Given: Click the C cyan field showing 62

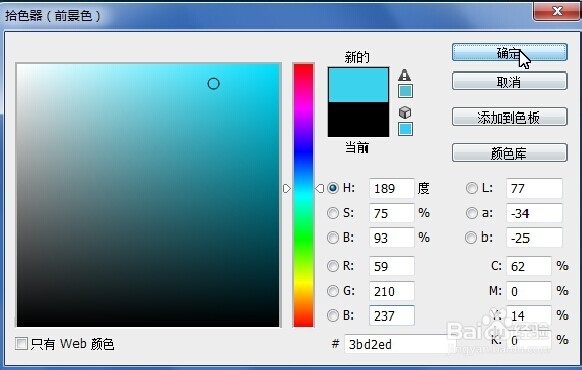Looking at the screenshot, I should click(x=529, y=266).
